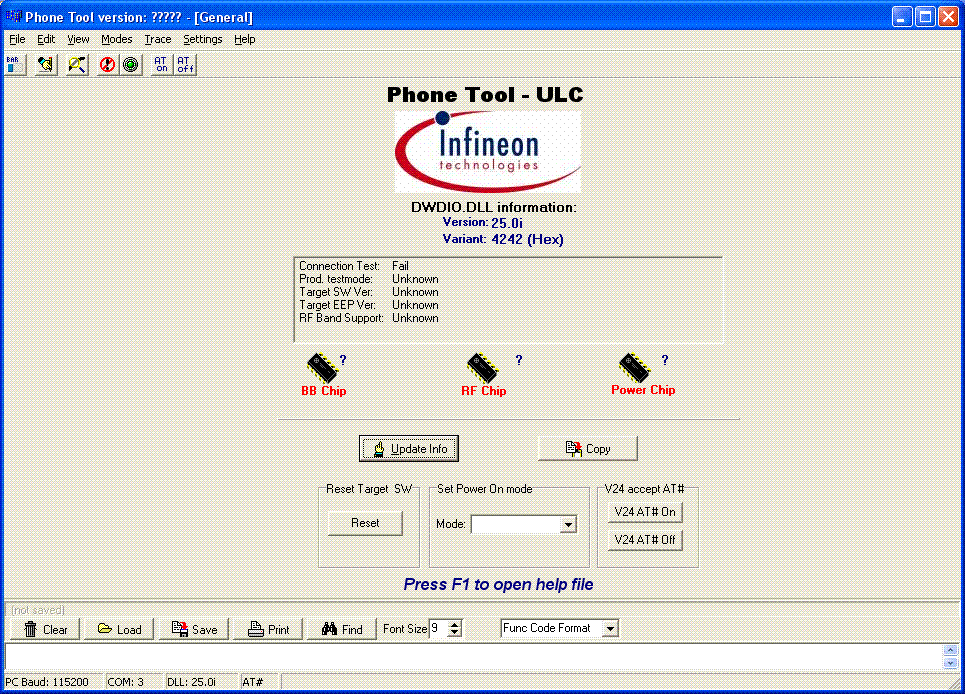The width and height of the screenshot is (965, 694).
Task: Click the app icon in the title bar
Action: click(13, 17)
